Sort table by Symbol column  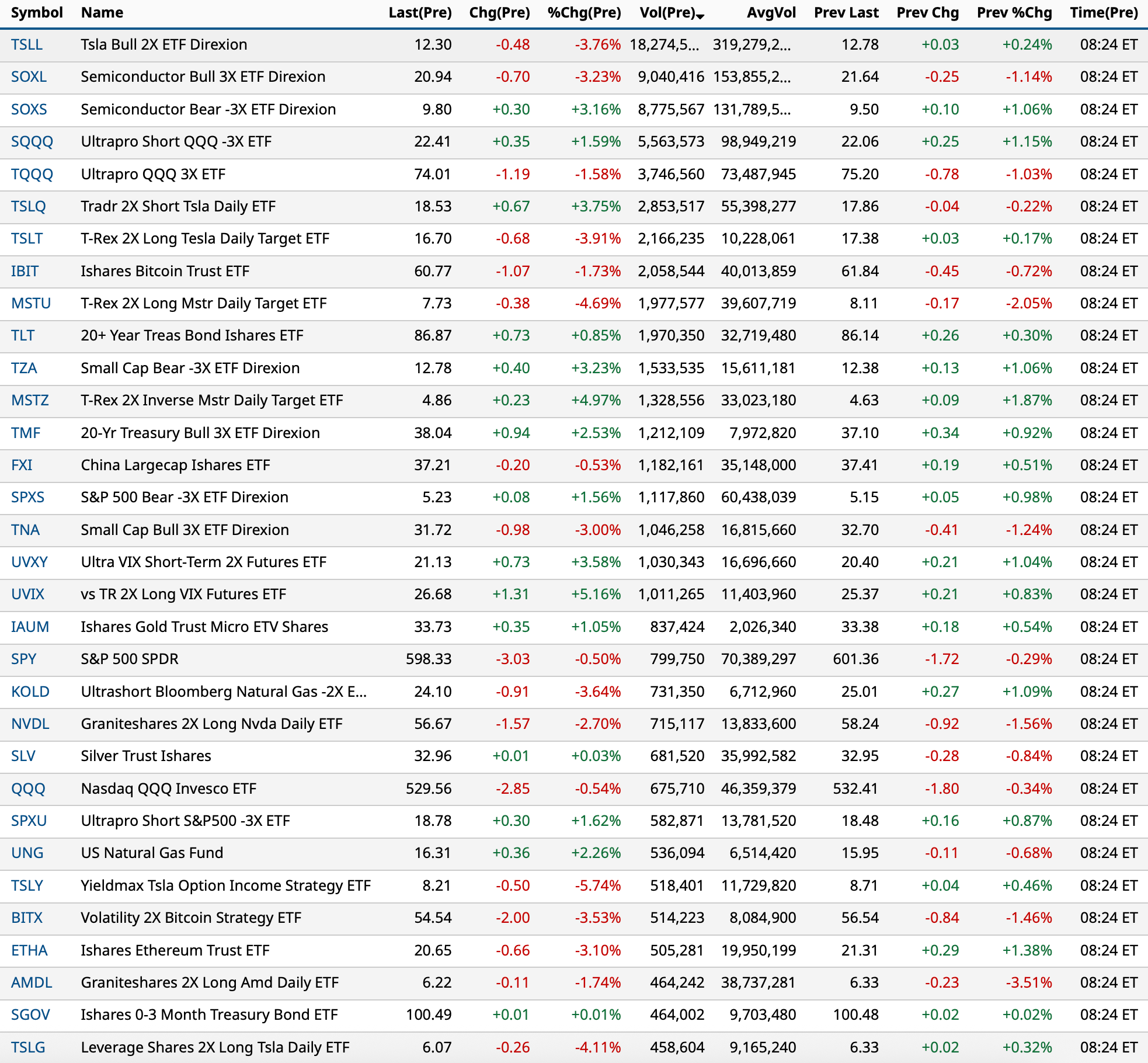click(37, 12)
